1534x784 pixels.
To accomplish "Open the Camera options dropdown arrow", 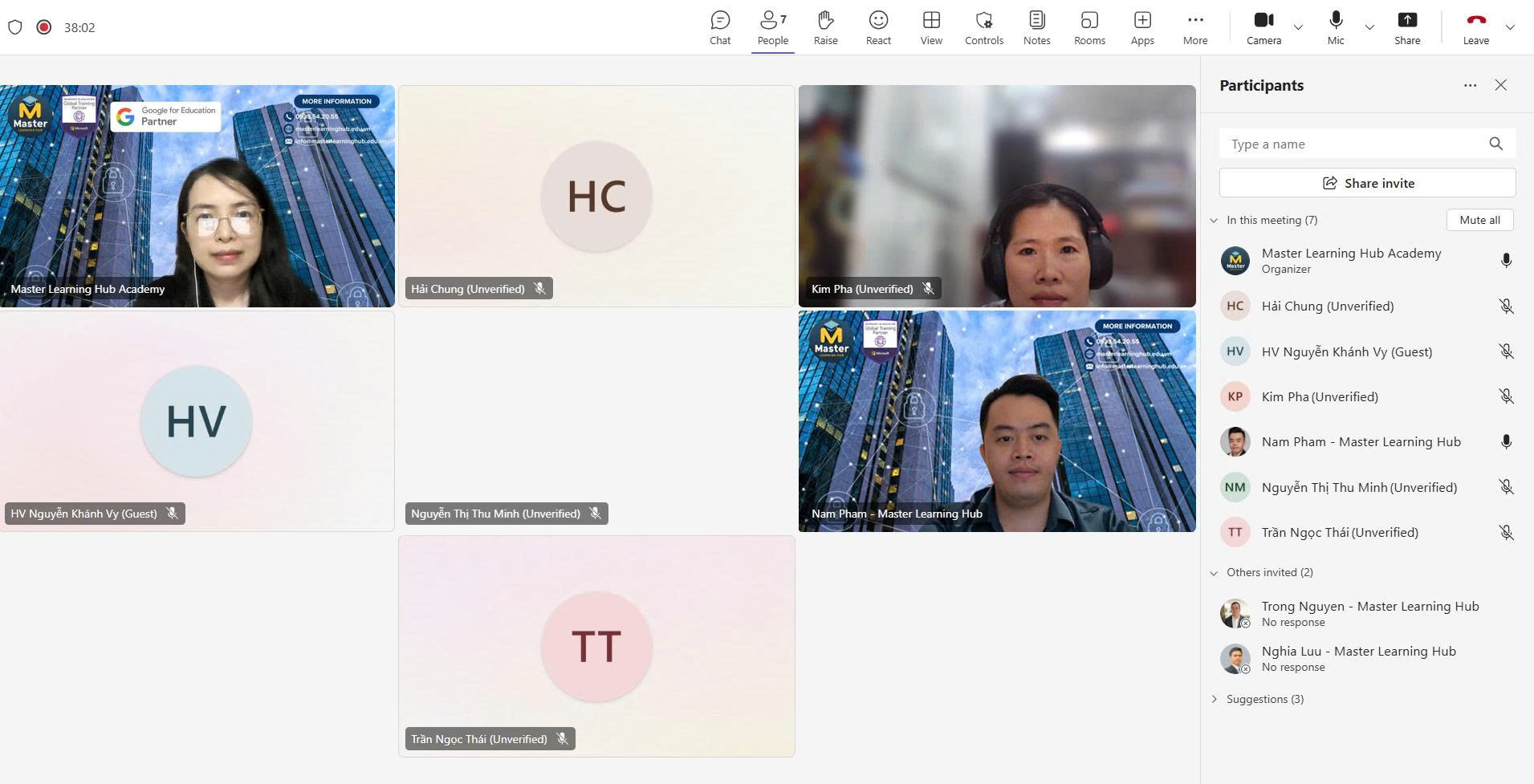I will click(x=1298, y=27).
